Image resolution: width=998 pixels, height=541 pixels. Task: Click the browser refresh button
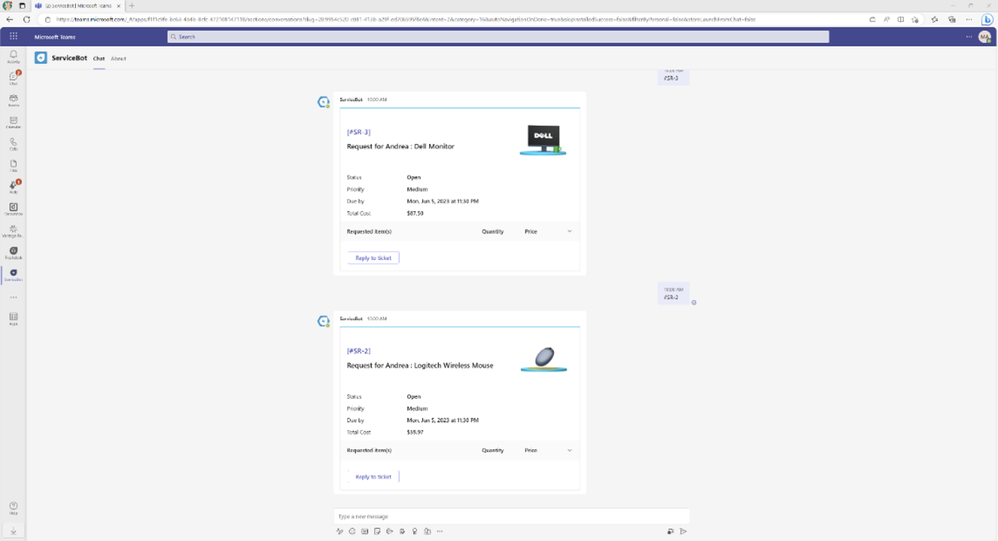pyautogui.click(x=27, y=19)
